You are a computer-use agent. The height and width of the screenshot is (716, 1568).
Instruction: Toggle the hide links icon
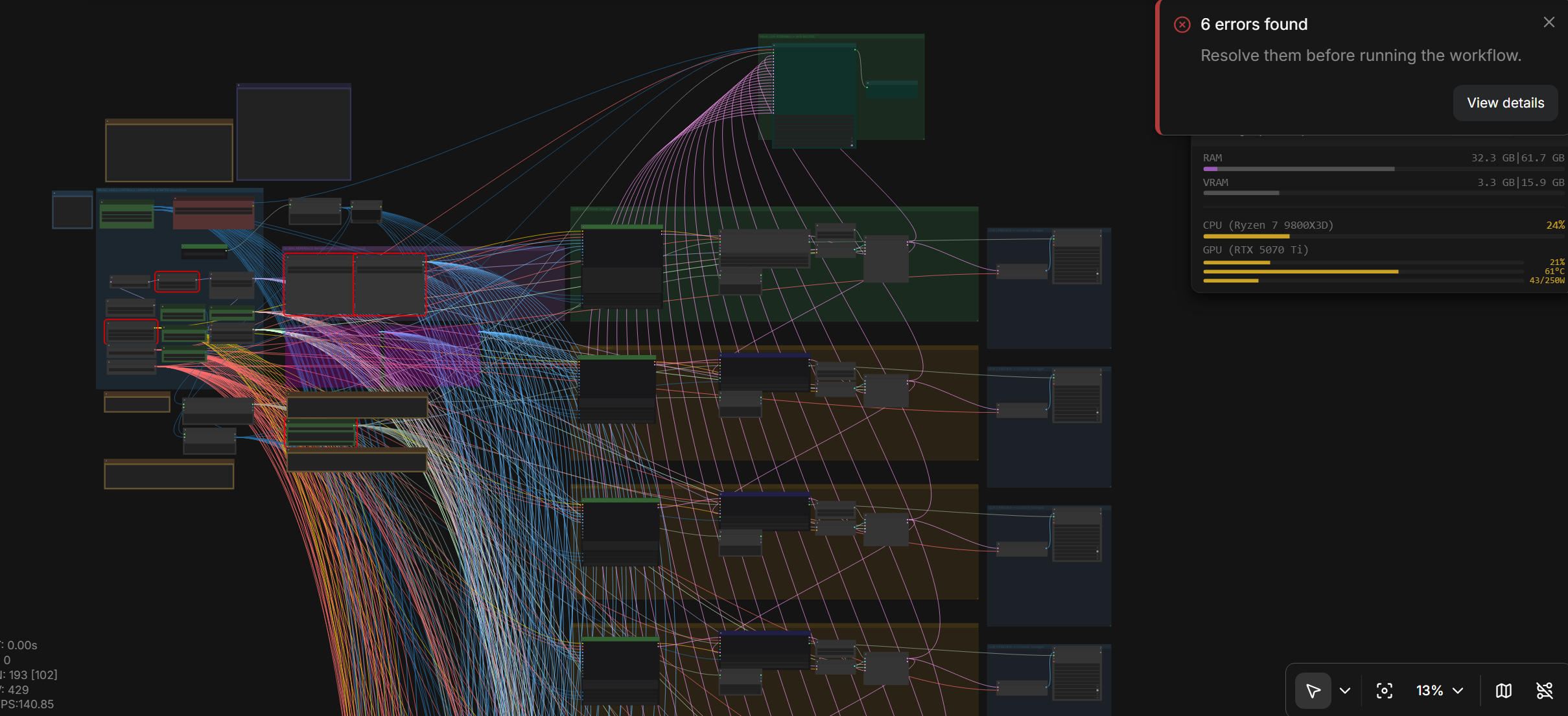tap(1545, 691)
